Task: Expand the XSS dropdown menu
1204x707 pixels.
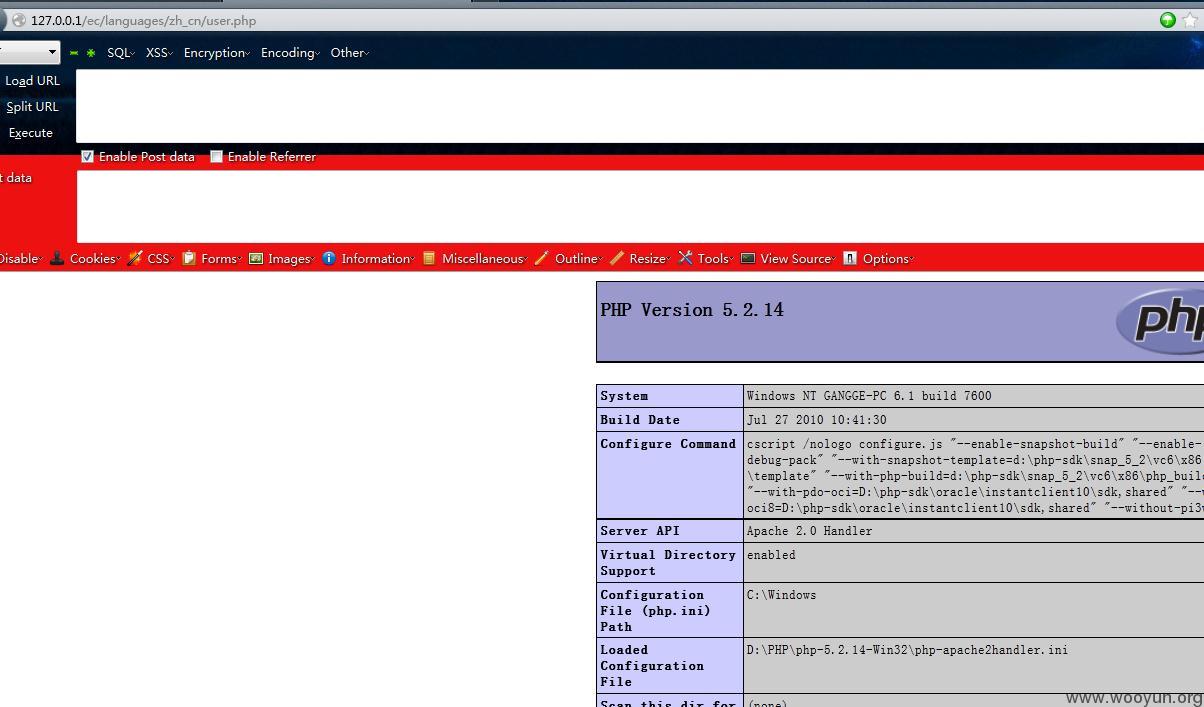Action: 159,53
